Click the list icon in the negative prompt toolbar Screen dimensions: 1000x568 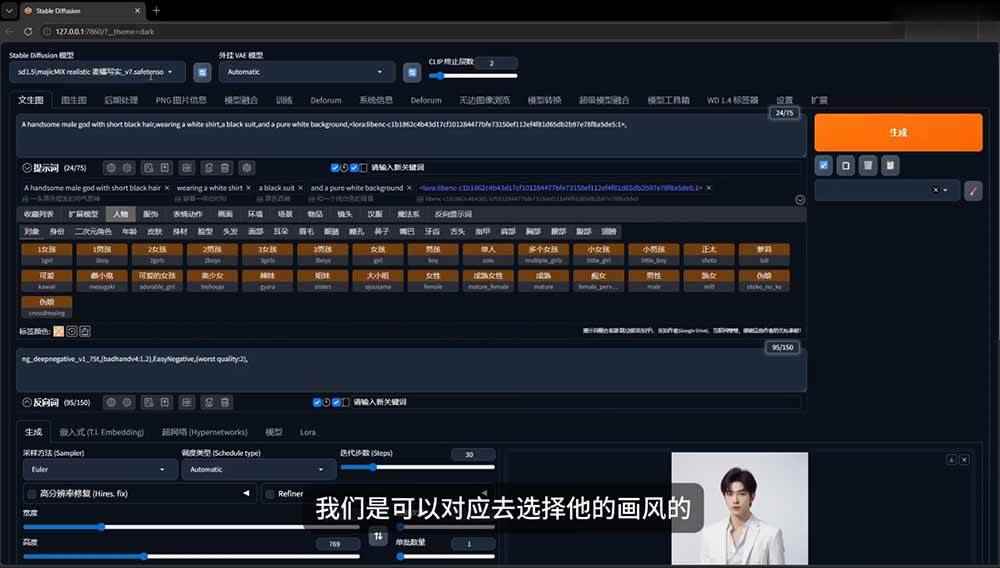tap(187, 402)
